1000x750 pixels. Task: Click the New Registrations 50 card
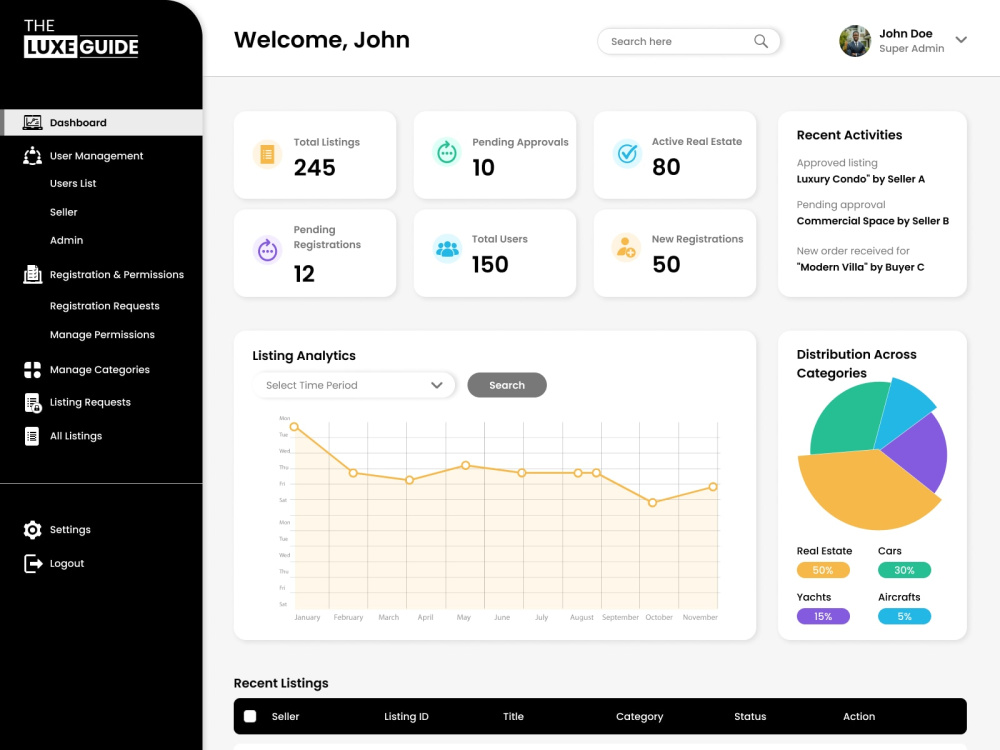[x=675, y=253]
